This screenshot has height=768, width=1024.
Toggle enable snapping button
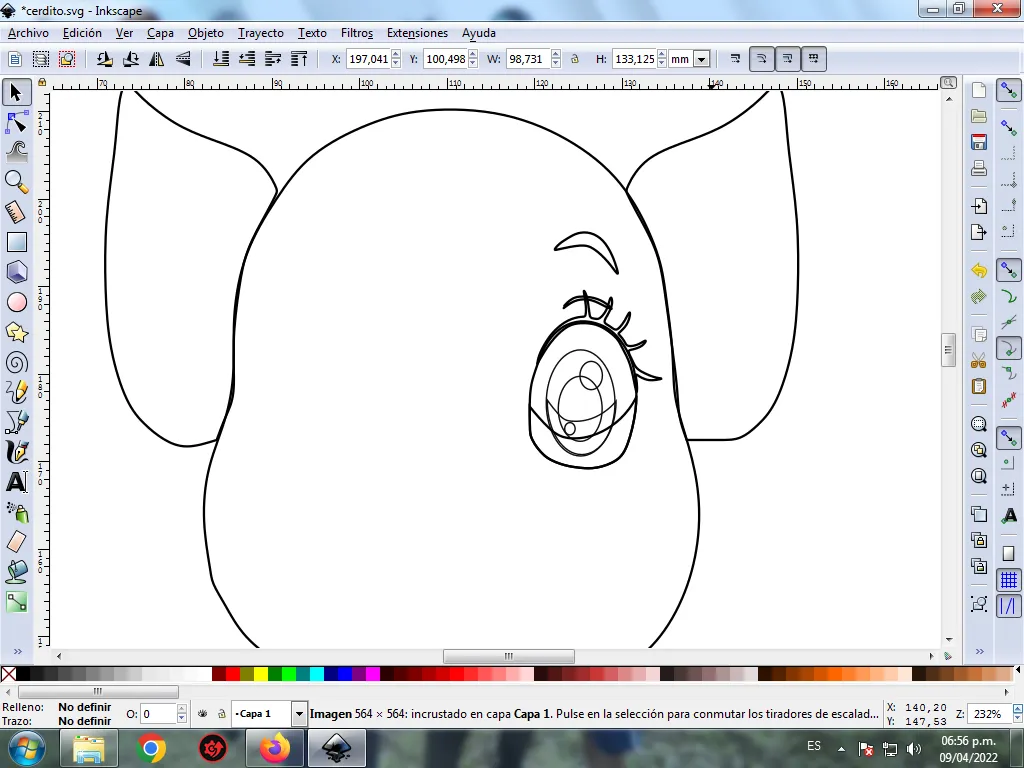[x=1009, y=91]
